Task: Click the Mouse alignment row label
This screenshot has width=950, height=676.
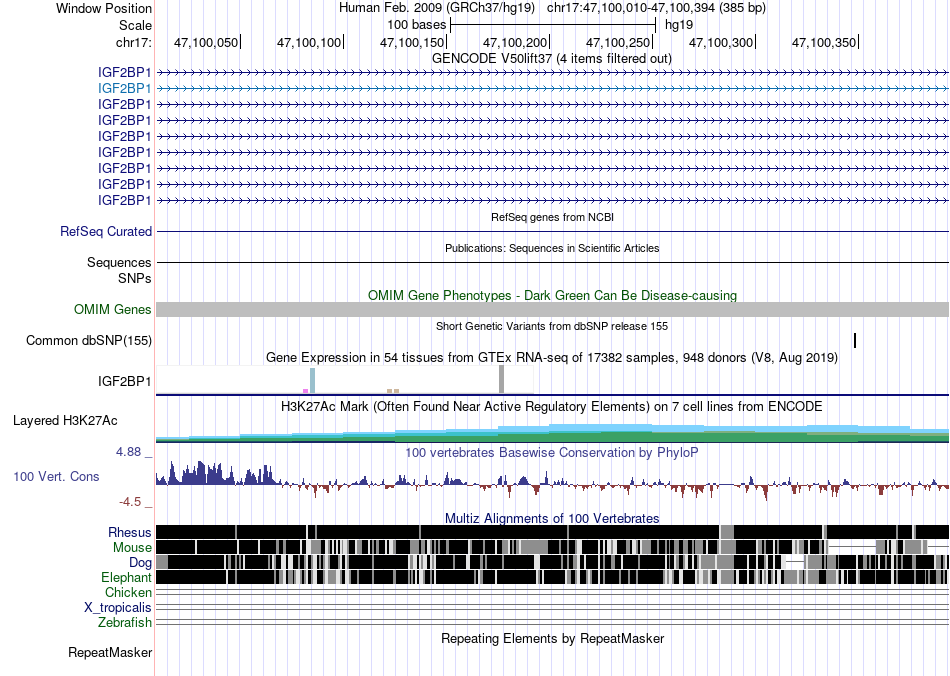Action: click(x=132, y=548)
